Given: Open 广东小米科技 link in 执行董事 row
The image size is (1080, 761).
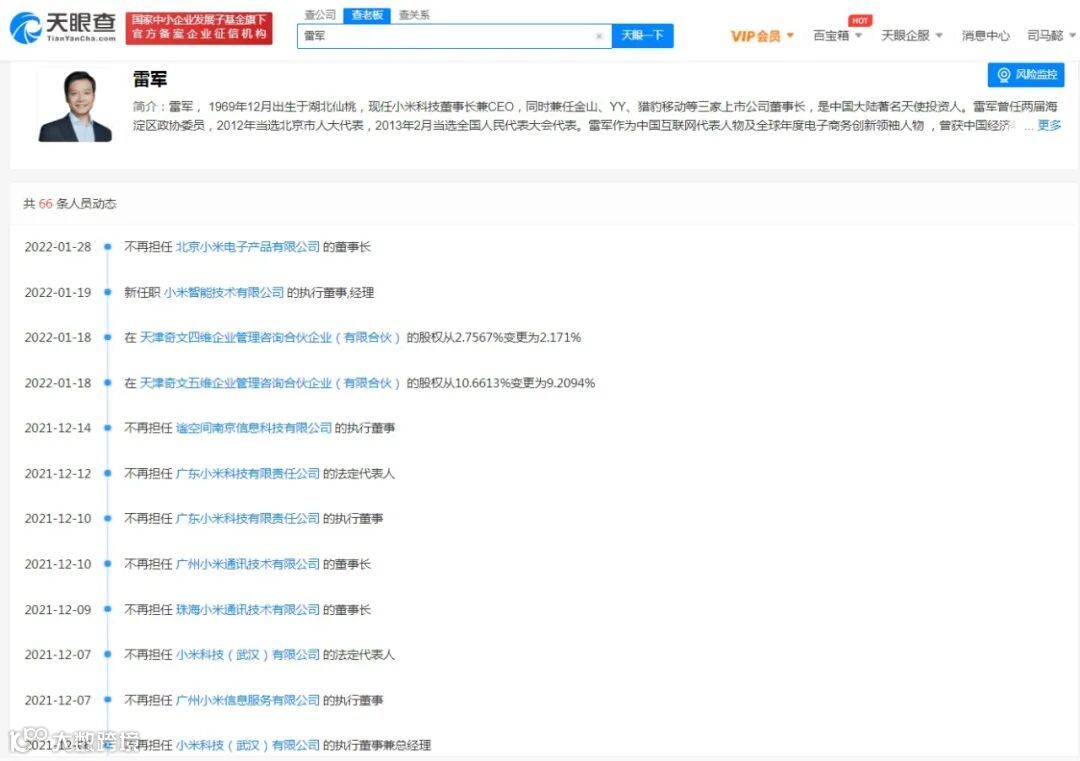Looking at the screenshot, I should point(248,519).
